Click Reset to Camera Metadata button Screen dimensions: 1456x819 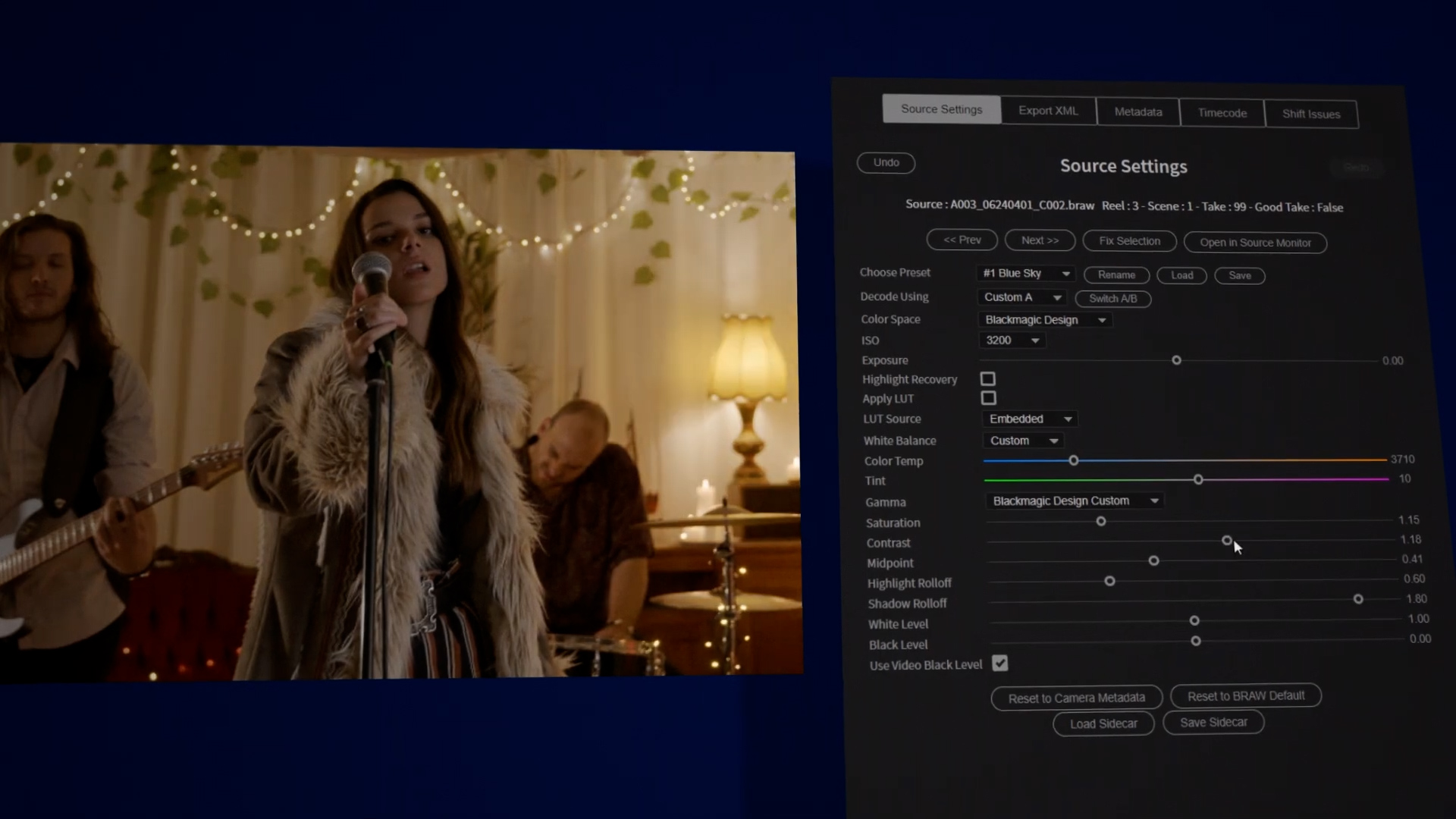coord(1076,697)
